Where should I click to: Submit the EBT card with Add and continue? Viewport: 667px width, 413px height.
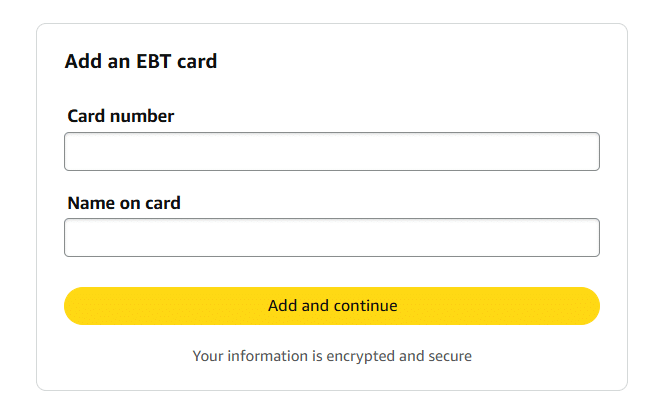pos(332,306)
